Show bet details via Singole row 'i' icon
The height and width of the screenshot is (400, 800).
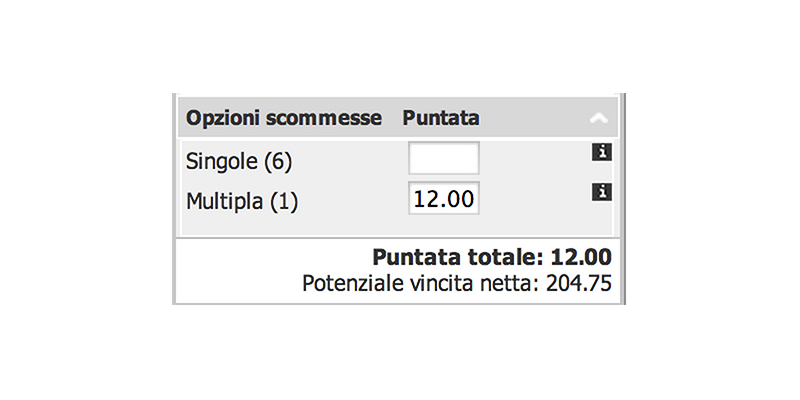tap(602, 153)
